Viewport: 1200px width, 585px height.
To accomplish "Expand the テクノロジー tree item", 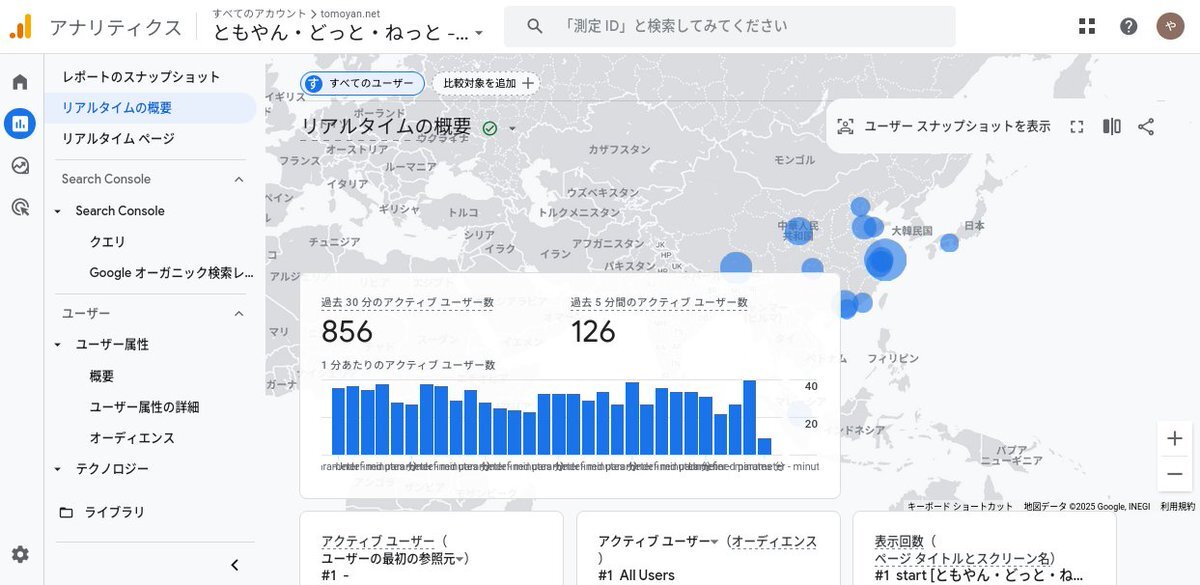I will click(58, 469).
